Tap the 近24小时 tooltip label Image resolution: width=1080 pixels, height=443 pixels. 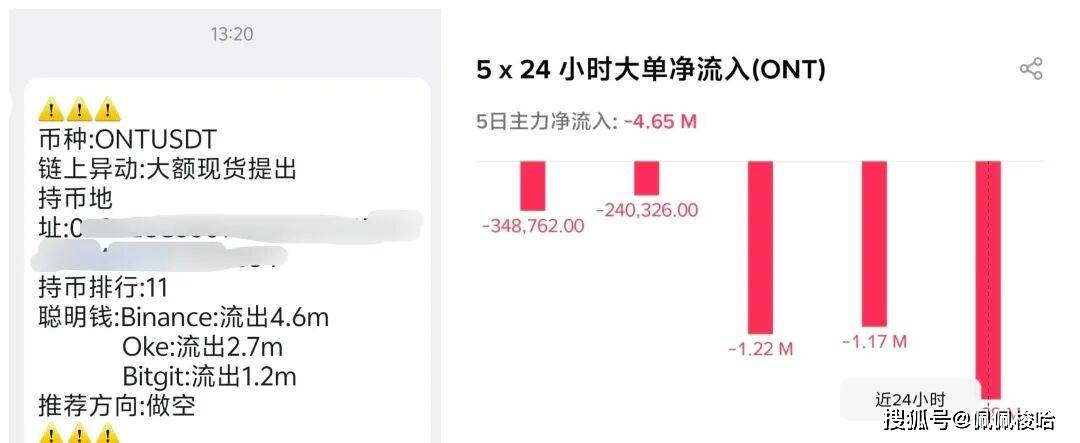(x=910, y=398)
